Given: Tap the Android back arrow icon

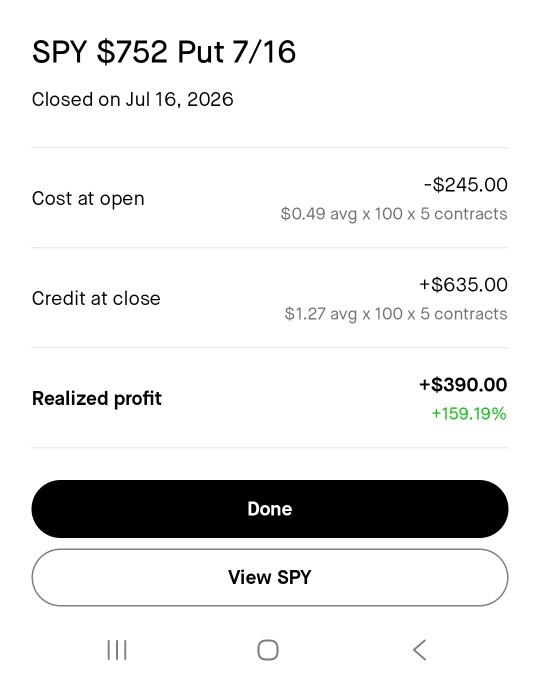Looking at the screenshot, I should [x=419, y=650].
